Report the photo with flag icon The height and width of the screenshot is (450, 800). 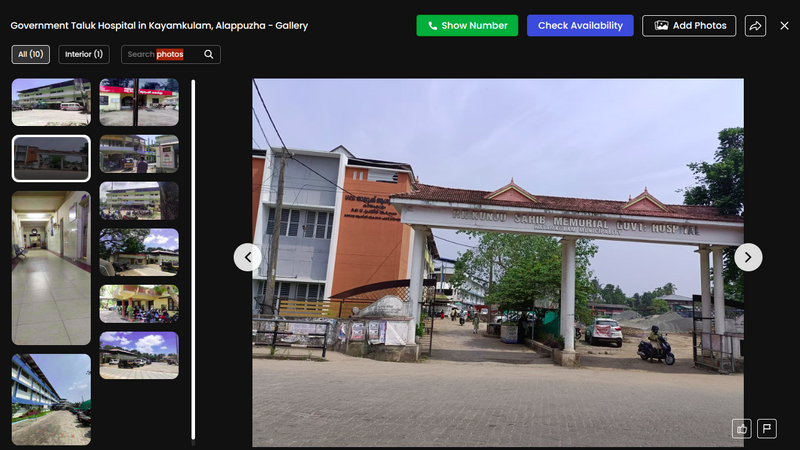pos(767,429)
